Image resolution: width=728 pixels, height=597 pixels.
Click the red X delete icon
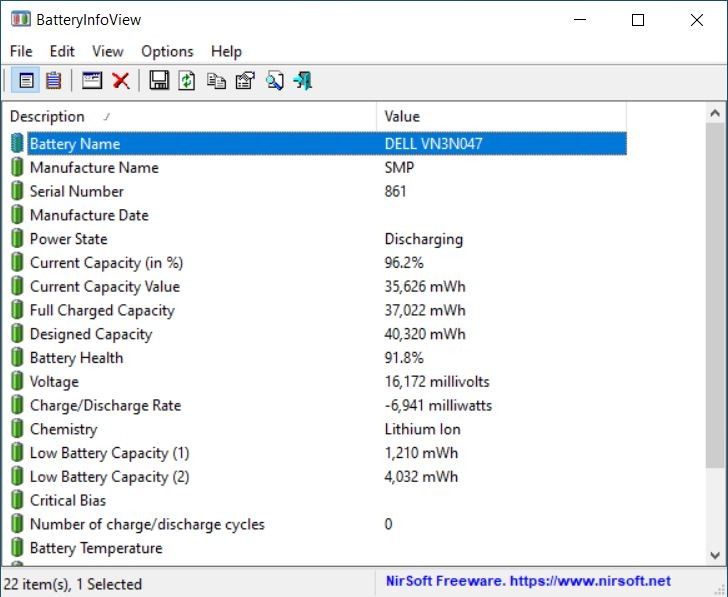coord(121,81)
